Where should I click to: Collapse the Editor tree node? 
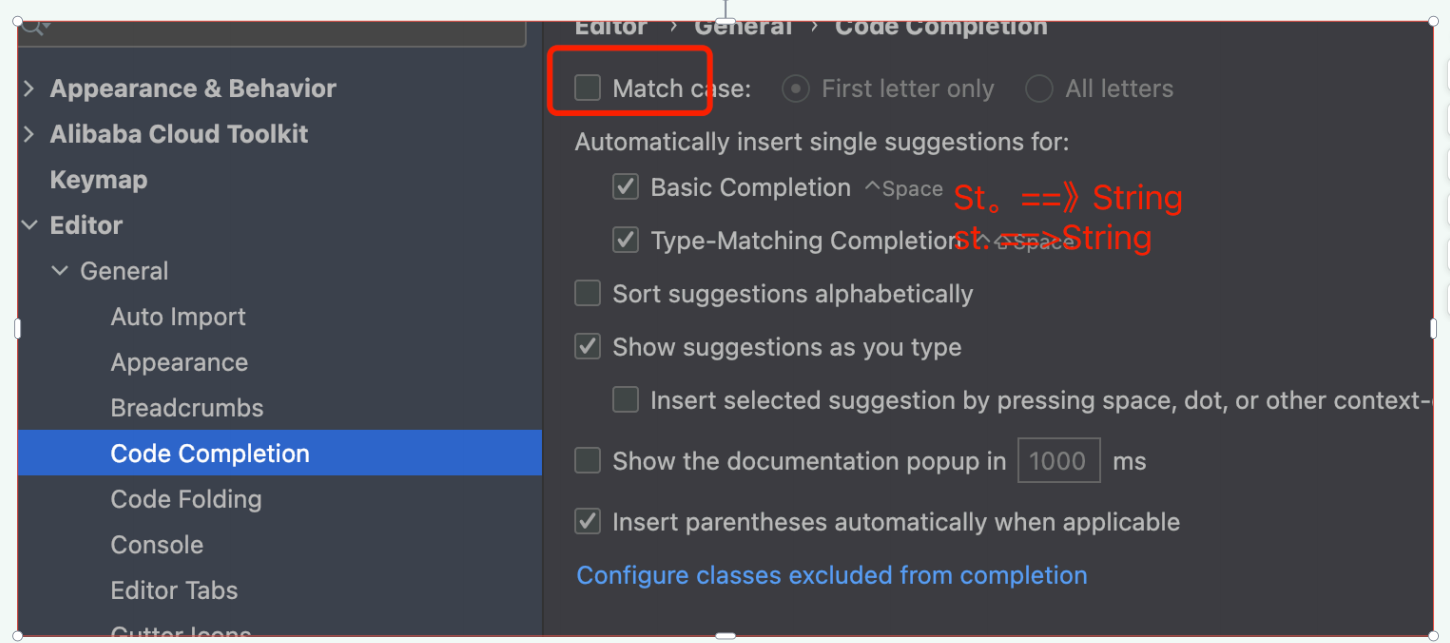coord(29,225)
